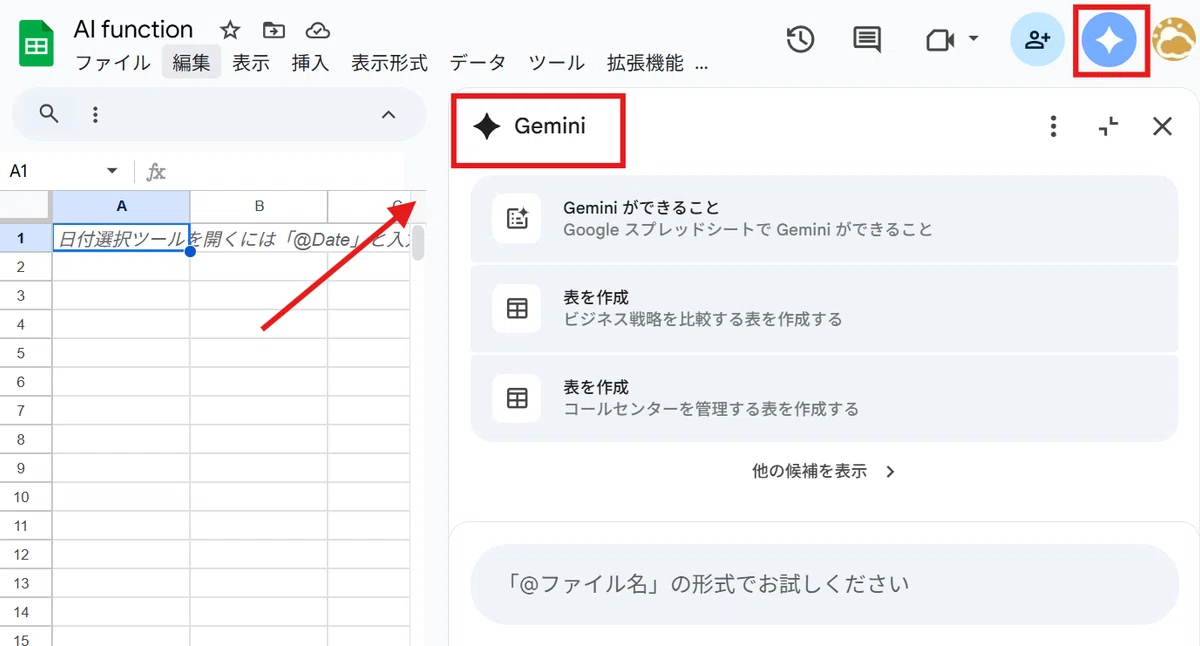Click the move to folder icon
This screenshot has width=1200, height=646.
pyautogui.click(x=273, y=30)
